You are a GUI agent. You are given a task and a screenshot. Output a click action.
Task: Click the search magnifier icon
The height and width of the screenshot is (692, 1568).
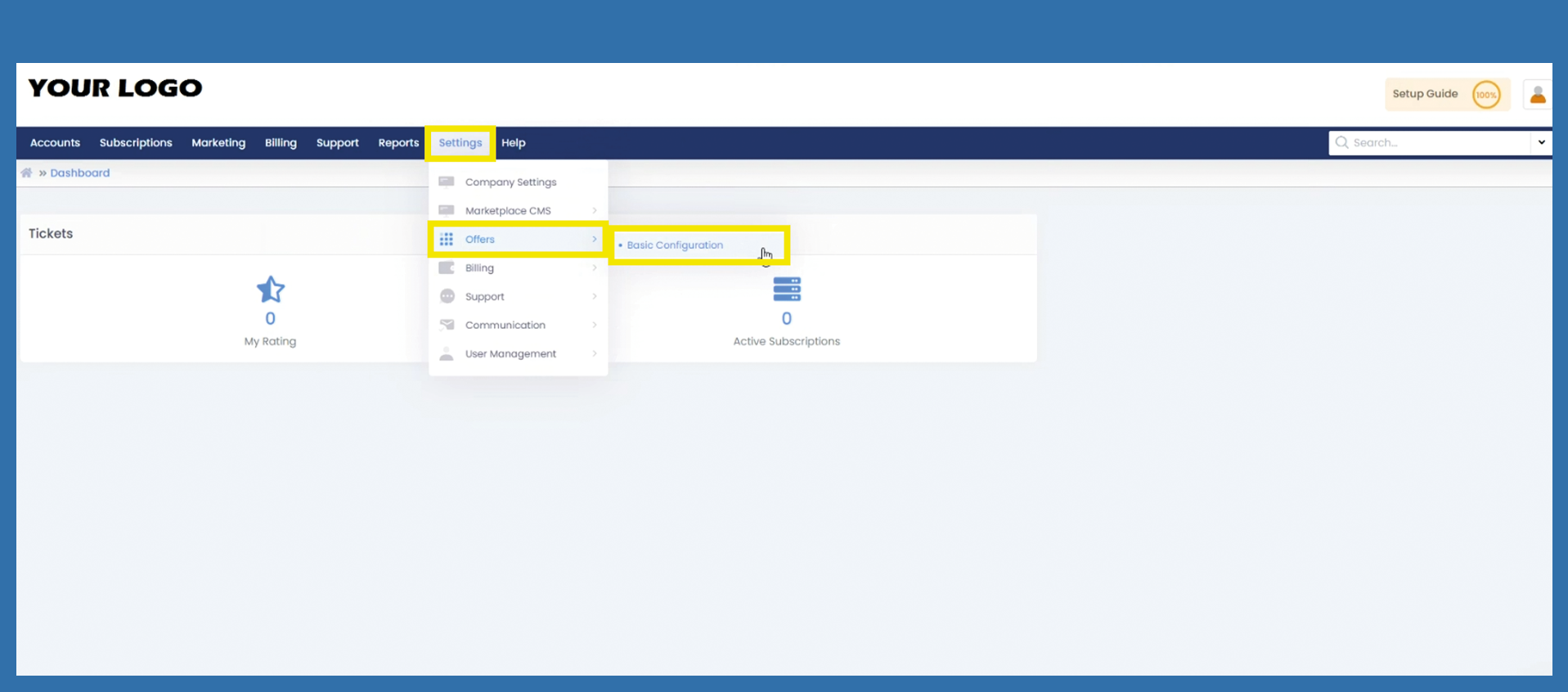pyautogui.click(x=1341, y=142)
